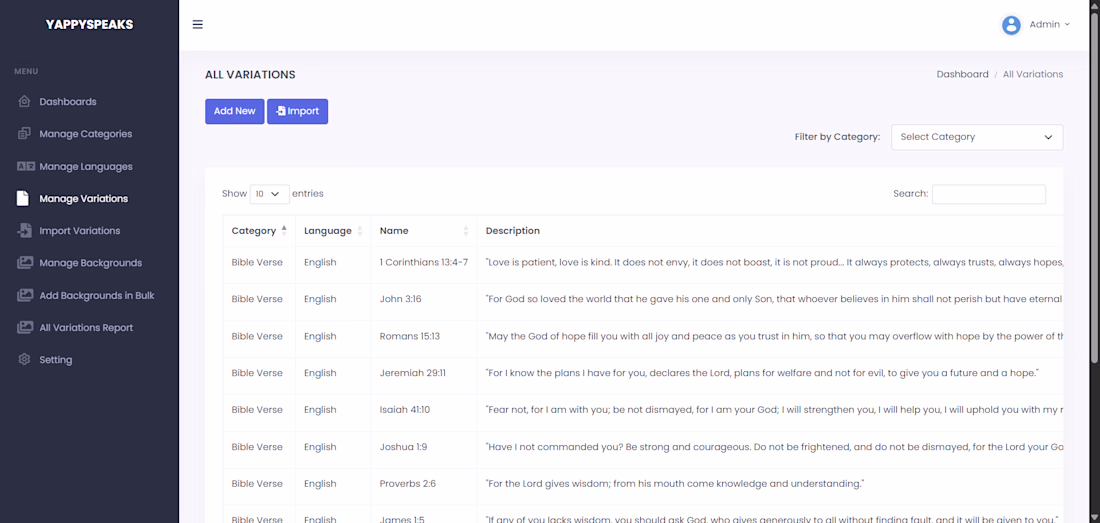Viewport: 1100px width, 523px height.
Task: Open the Admin account dropdown
Action: 1049,25
